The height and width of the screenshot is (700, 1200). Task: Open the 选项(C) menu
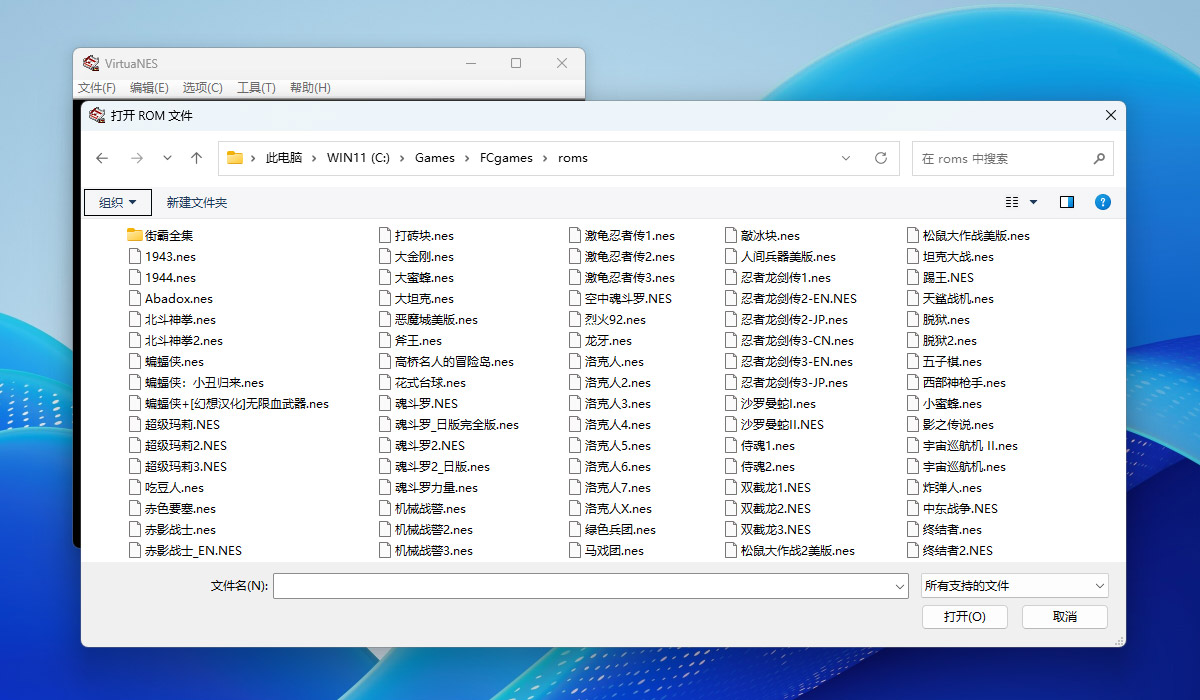(202, 88)
